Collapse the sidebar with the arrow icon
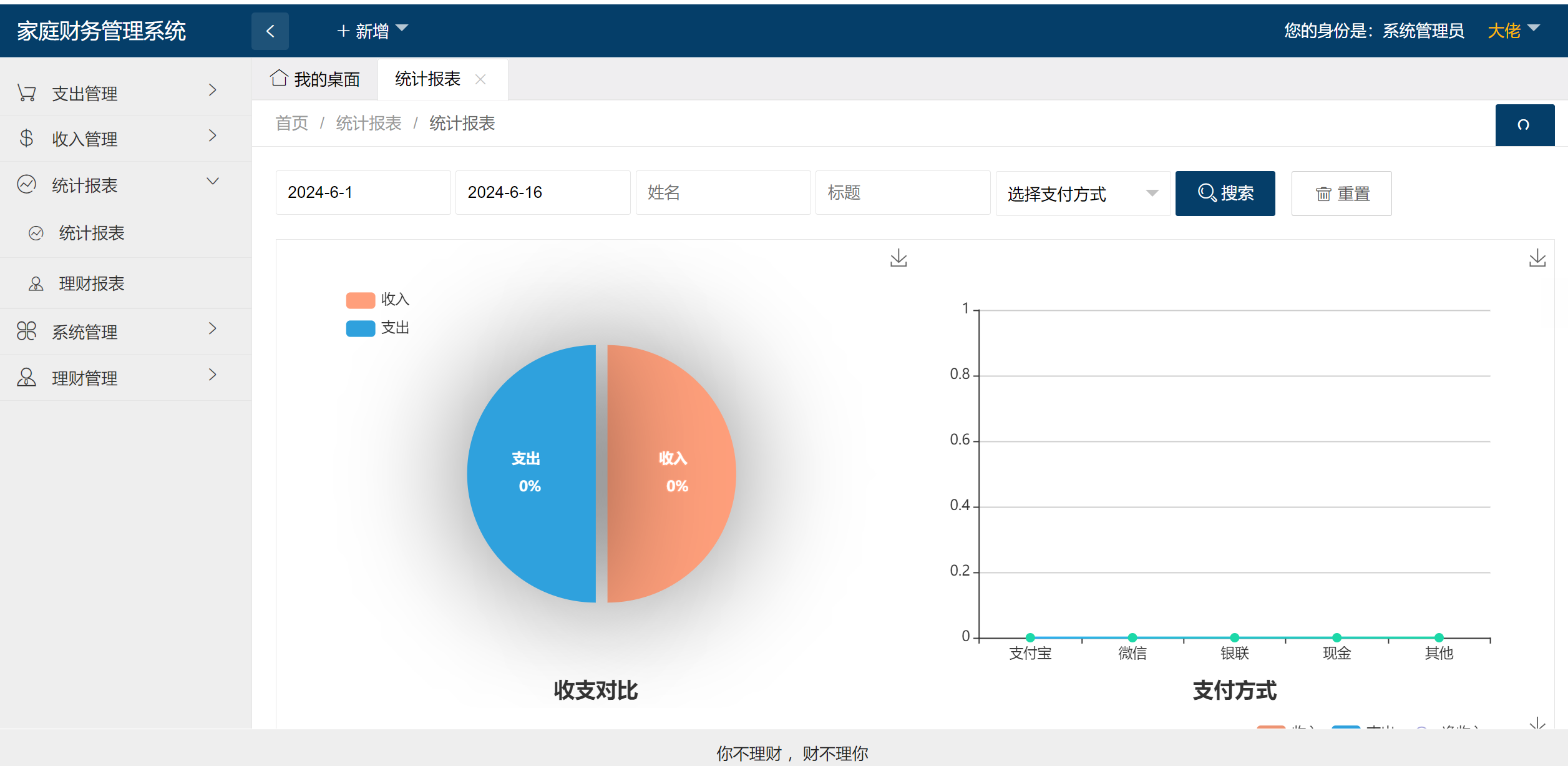This screenshot has height=766, width=1568. point(270,31)
